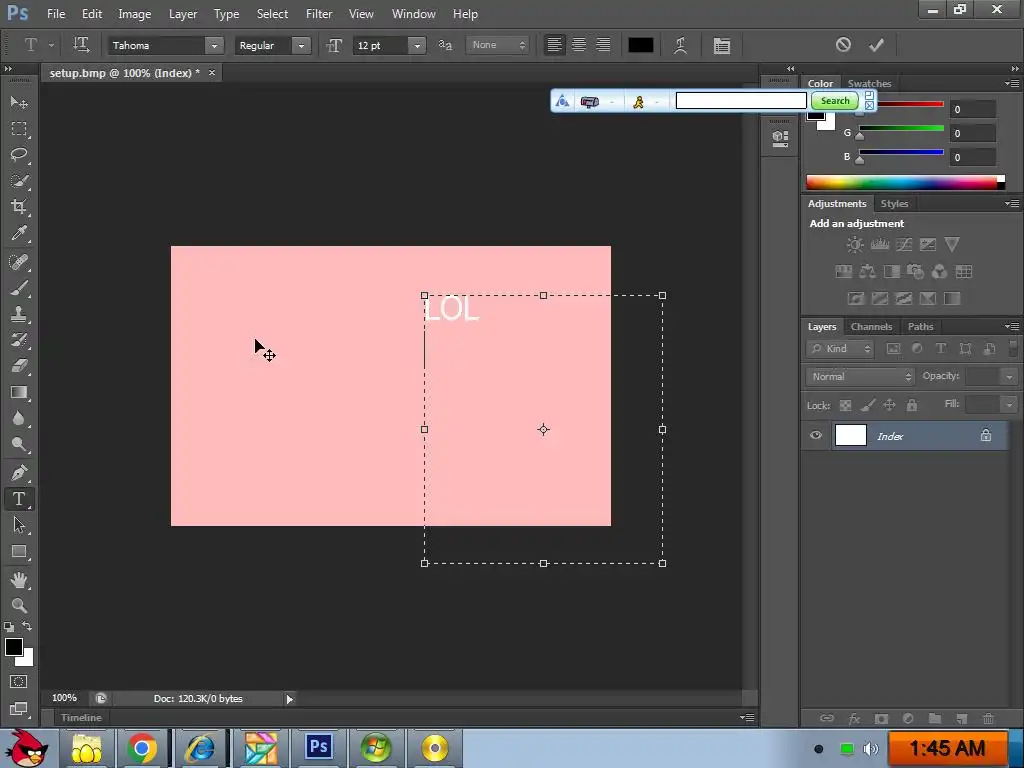
Task: Select the Lasso tool
Action: click(x=19, y=155)
